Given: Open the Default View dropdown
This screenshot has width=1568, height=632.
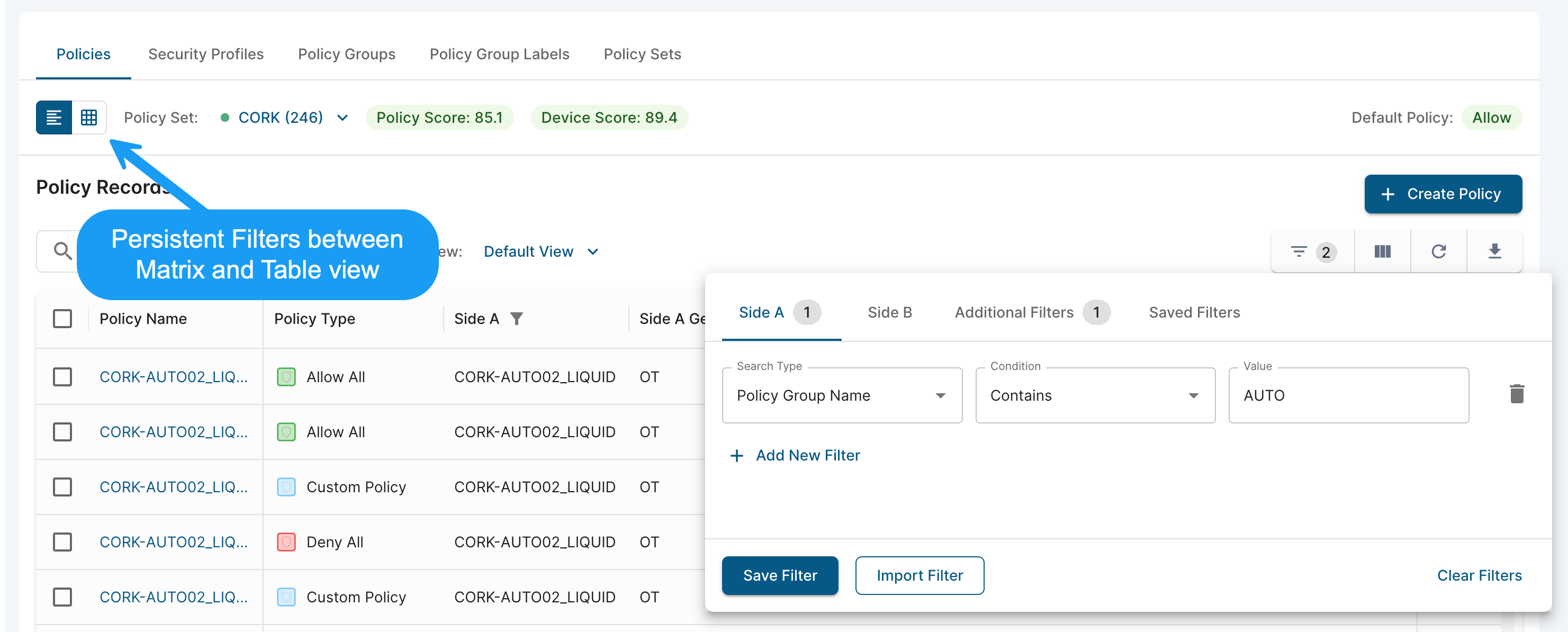Looking at the screenshot, I should pyautogui.click(x=541, y=251).
